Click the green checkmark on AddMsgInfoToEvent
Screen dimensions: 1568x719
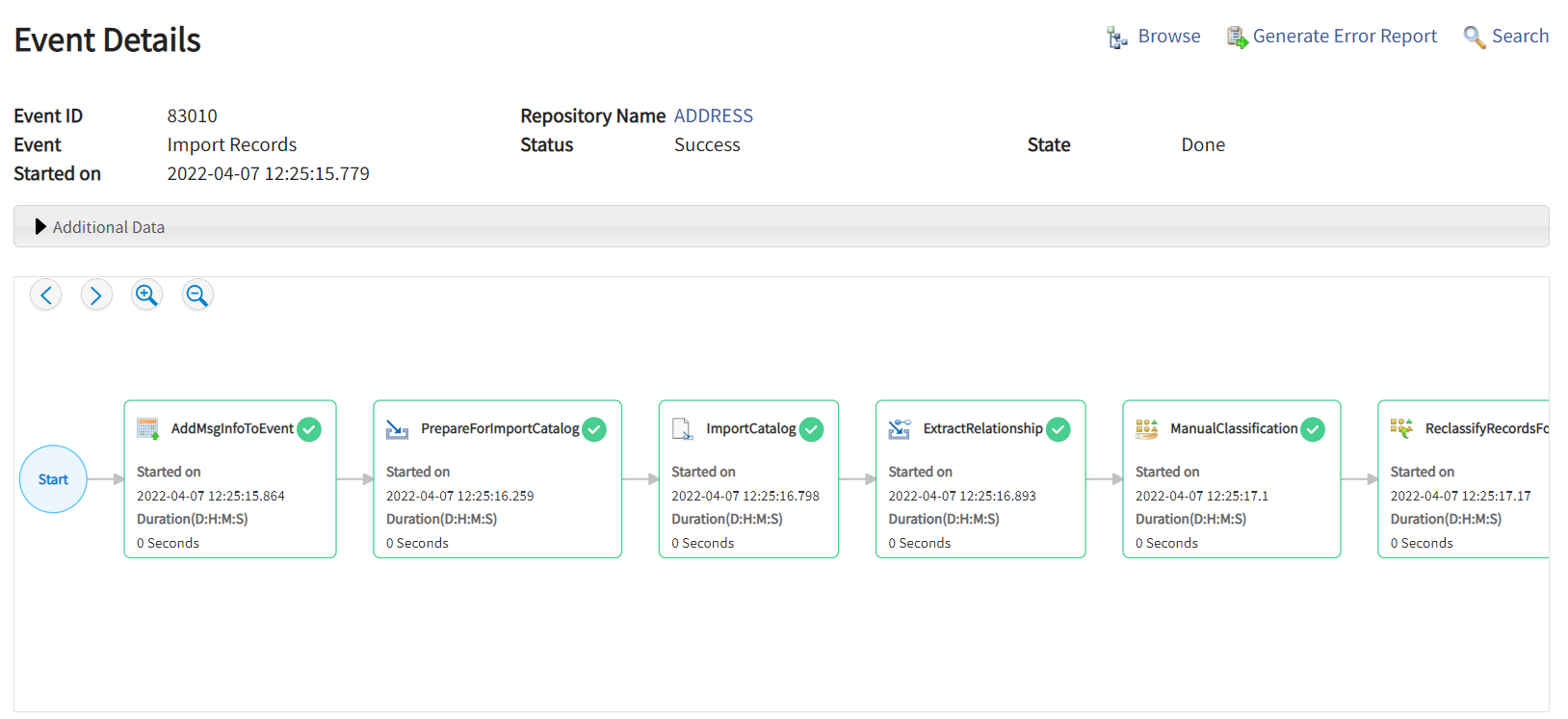309,429
